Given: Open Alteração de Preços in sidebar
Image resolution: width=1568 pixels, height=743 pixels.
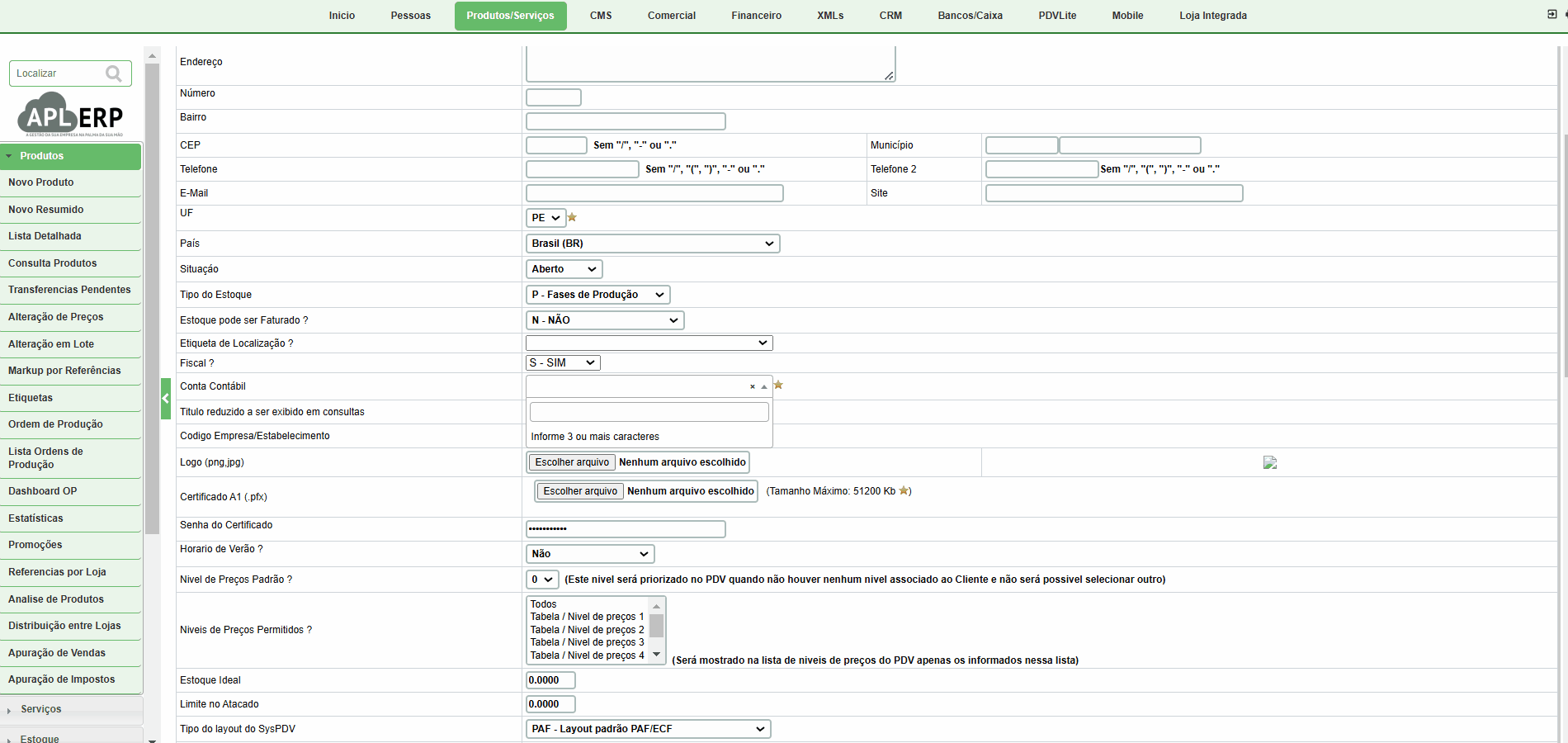Looking at the screenshot, I should [71, 317].
